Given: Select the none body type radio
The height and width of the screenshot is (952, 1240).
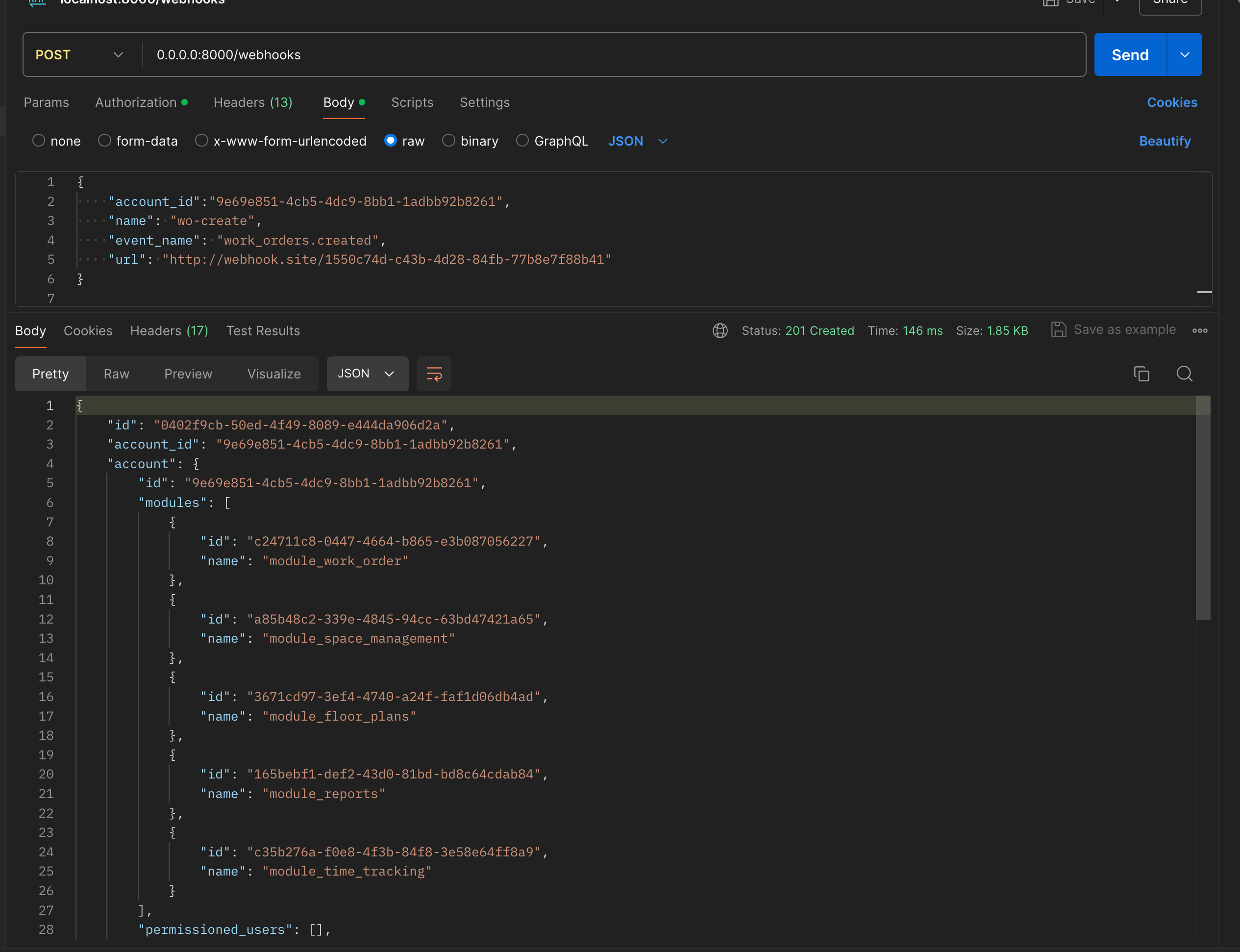Looking at the screenshot, I should pos(39,141).
